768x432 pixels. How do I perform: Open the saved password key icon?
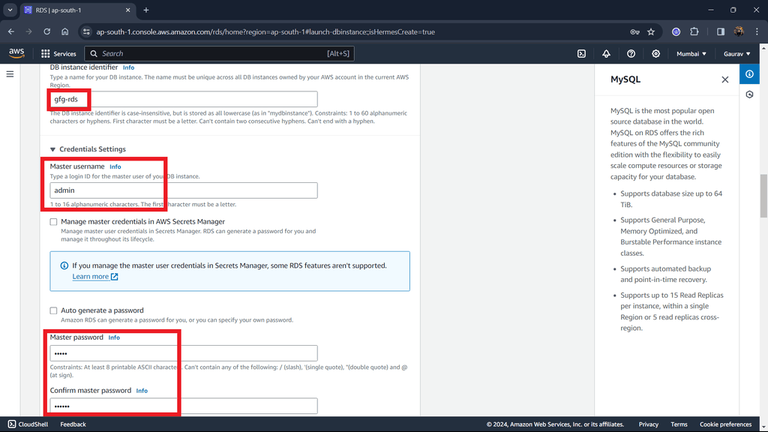tap(635, 32)
